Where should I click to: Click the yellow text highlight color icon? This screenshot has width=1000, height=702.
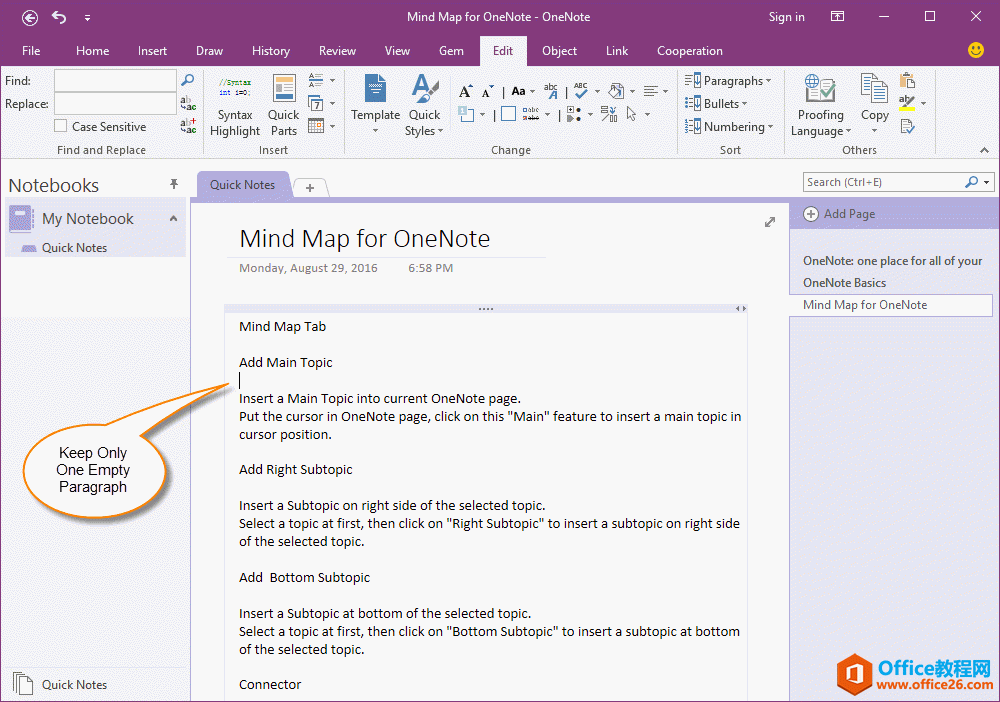906,103
